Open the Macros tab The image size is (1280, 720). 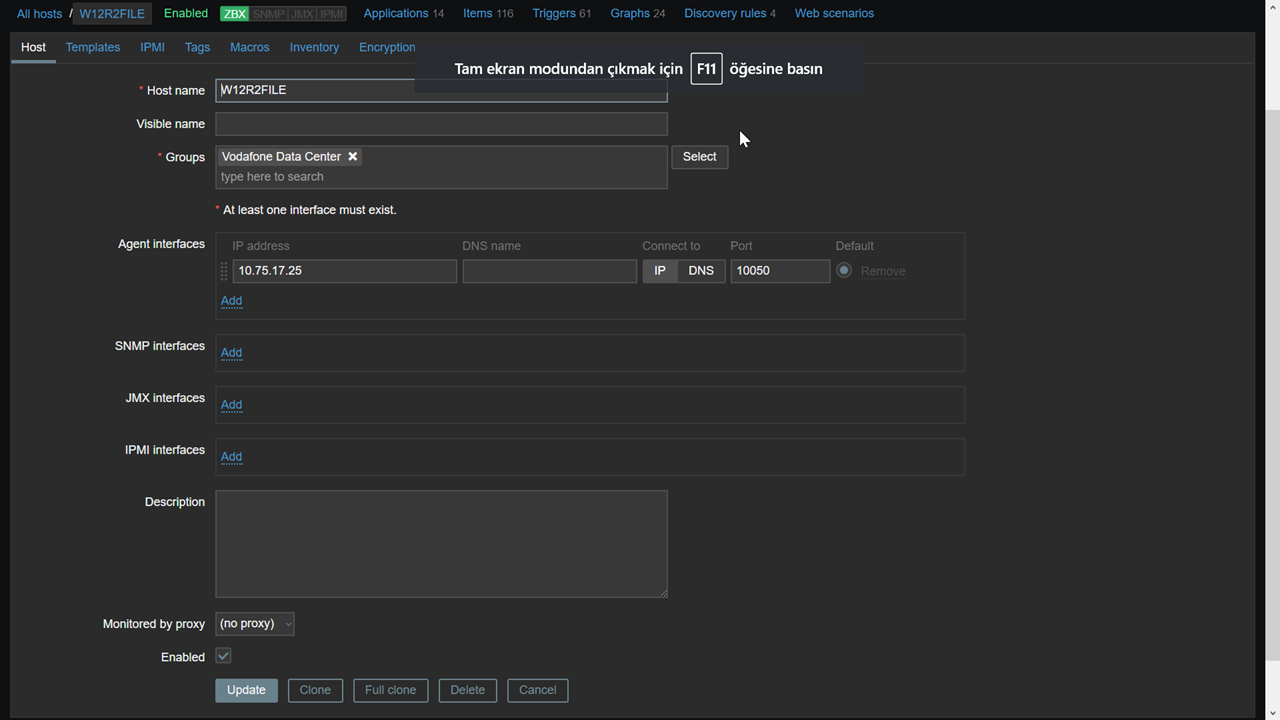pyautogui.click(x=249, y=47)
